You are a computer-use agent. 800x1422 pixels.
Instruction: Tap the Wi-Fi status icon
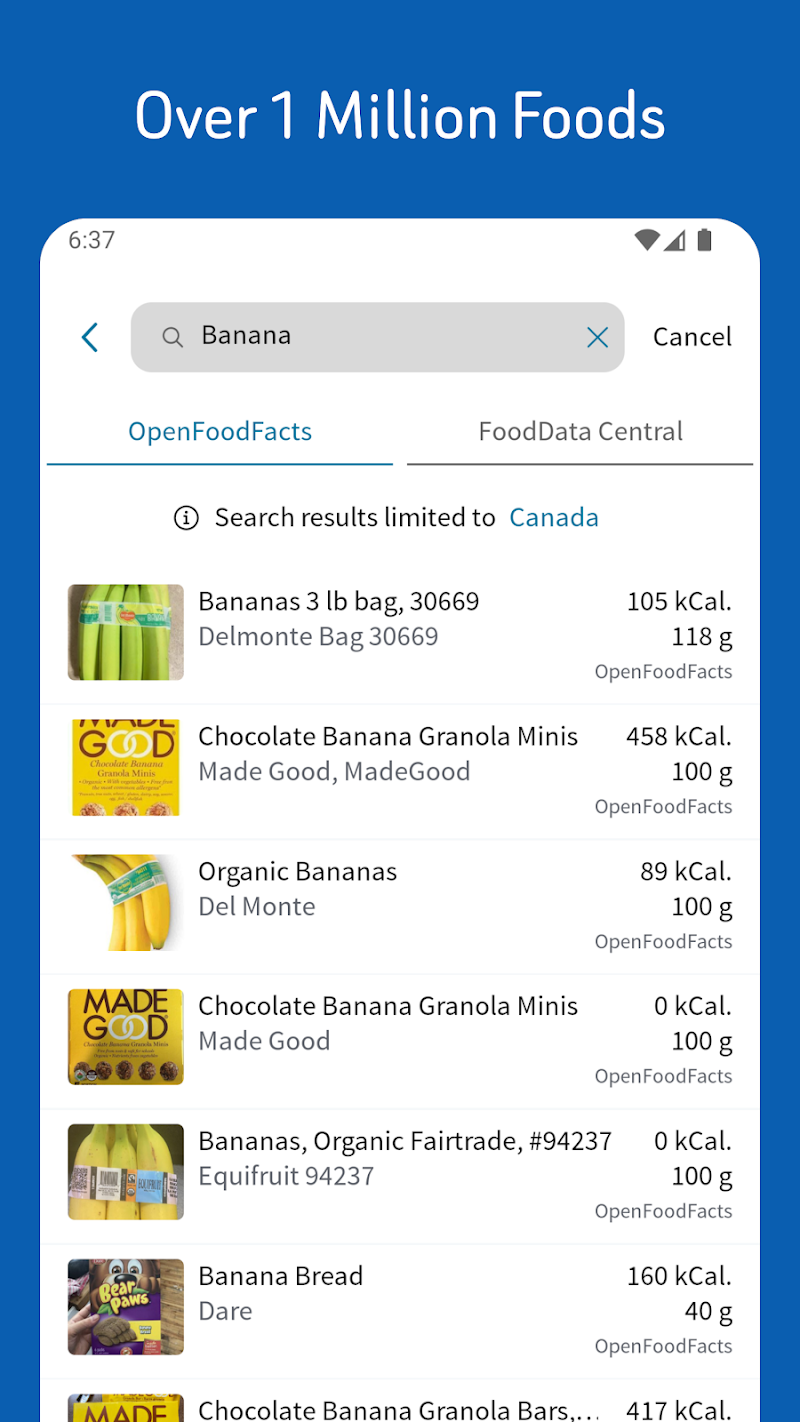click(x=647, y=240)
